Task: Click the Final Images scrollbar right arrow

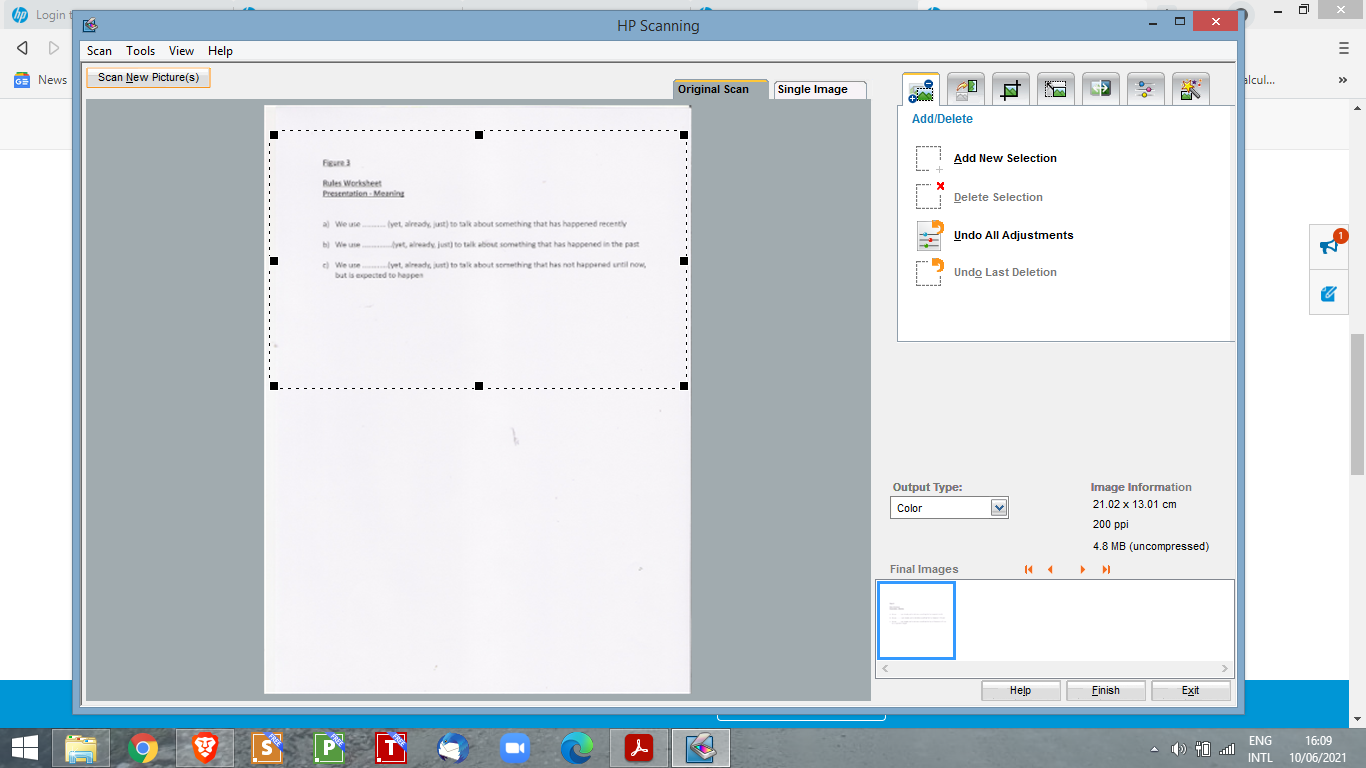Action: point(1225,668)
